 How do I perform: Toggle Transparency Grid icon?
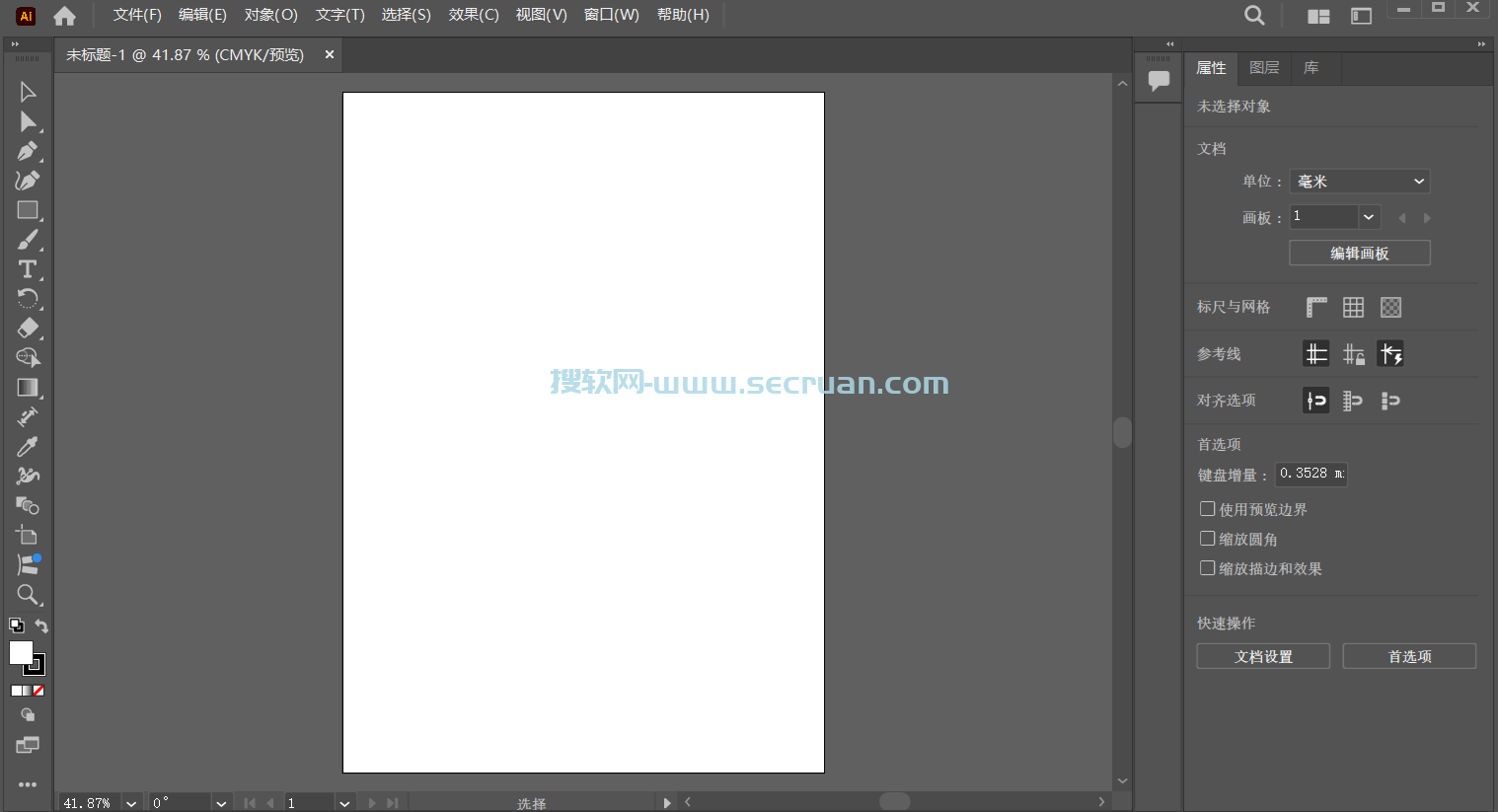tap(1391, 307)
